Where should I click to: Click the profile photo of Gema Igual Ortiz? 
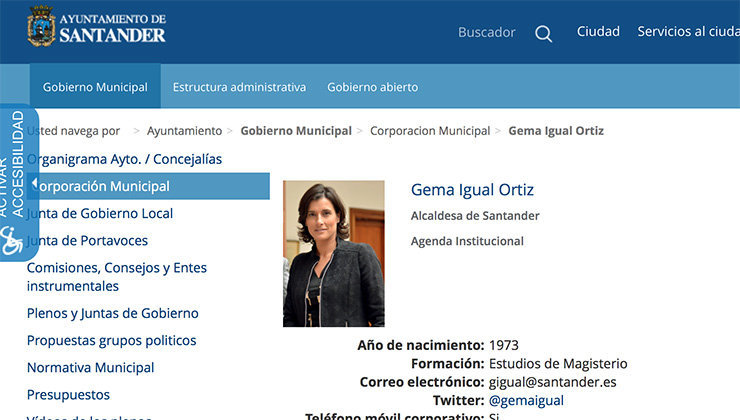pos(333,253)
